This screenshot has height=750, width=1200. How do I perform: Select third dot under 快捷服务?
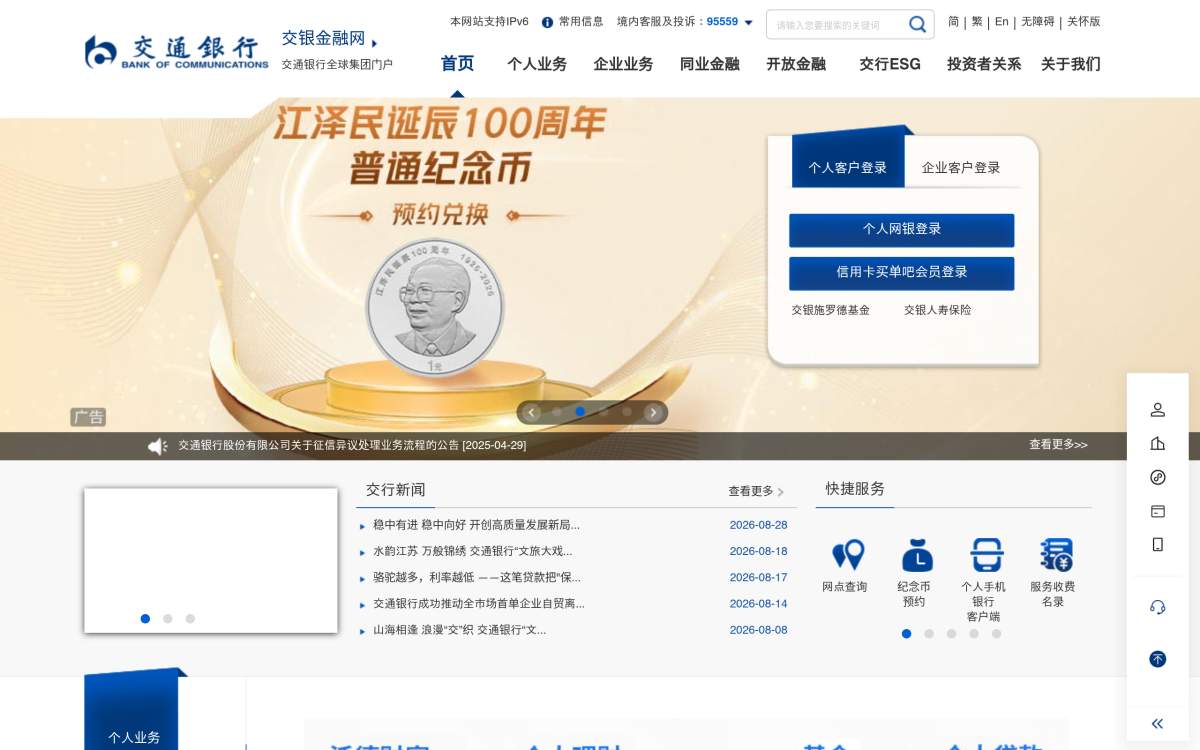pyautogui.click(x=951, y=634)
